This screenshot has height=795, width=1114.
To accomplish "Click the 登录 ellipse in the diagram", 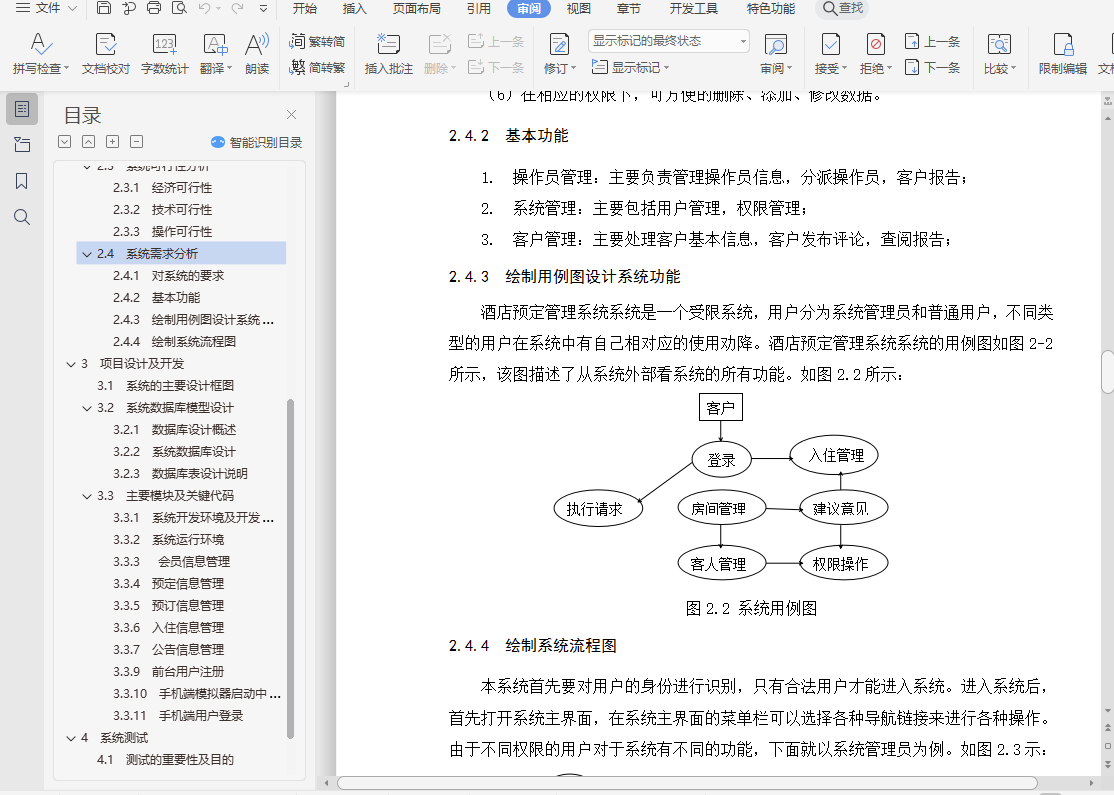I will tap(721, 460).
